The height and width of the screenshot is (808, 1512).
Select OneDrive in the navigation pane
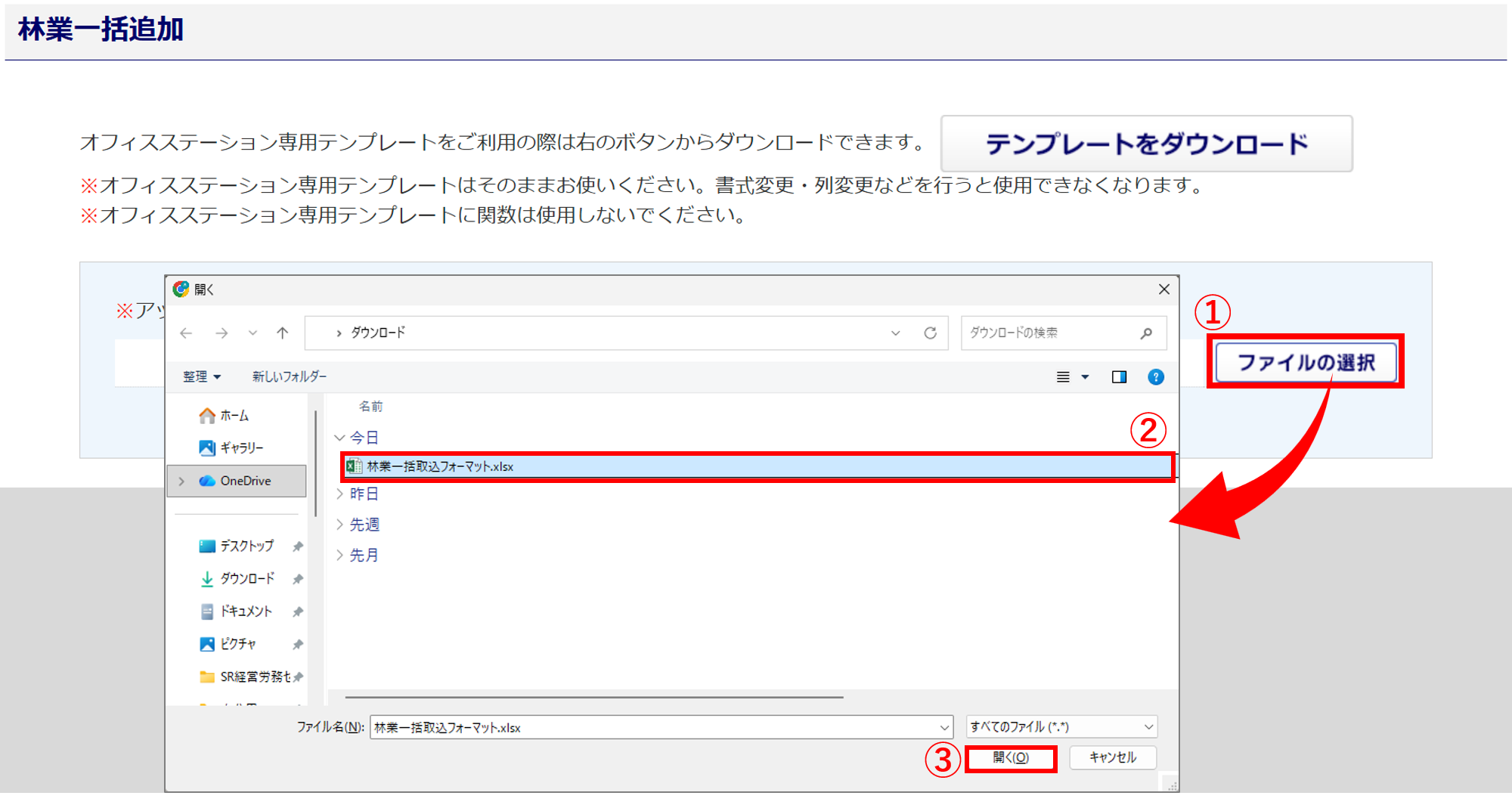(245, 481)
